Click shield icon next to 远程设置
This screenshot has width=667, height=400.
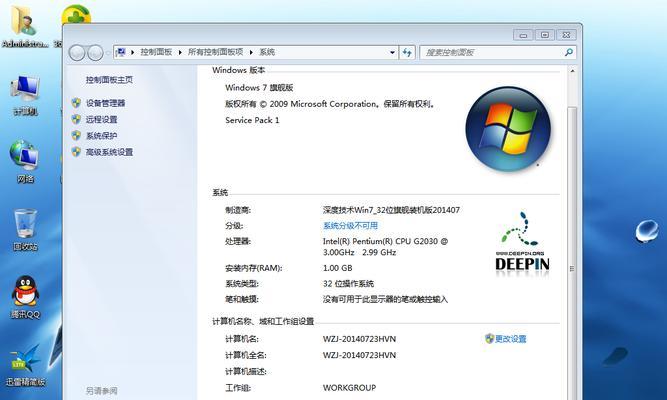click(76, 119)
